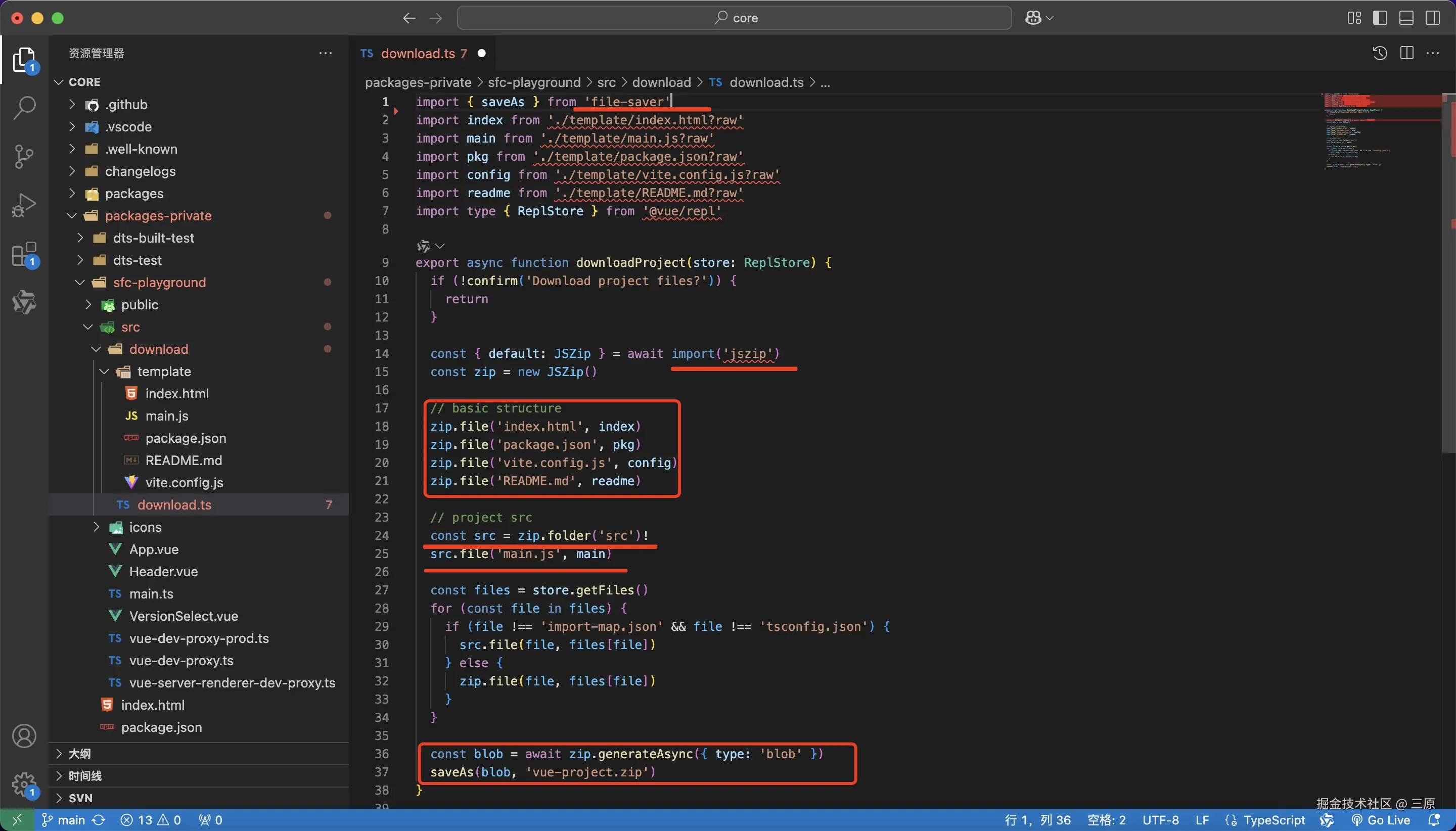Toggle the primary sidebar visibility
This screenshot has width=1456, height=831.
(1380, 18)
